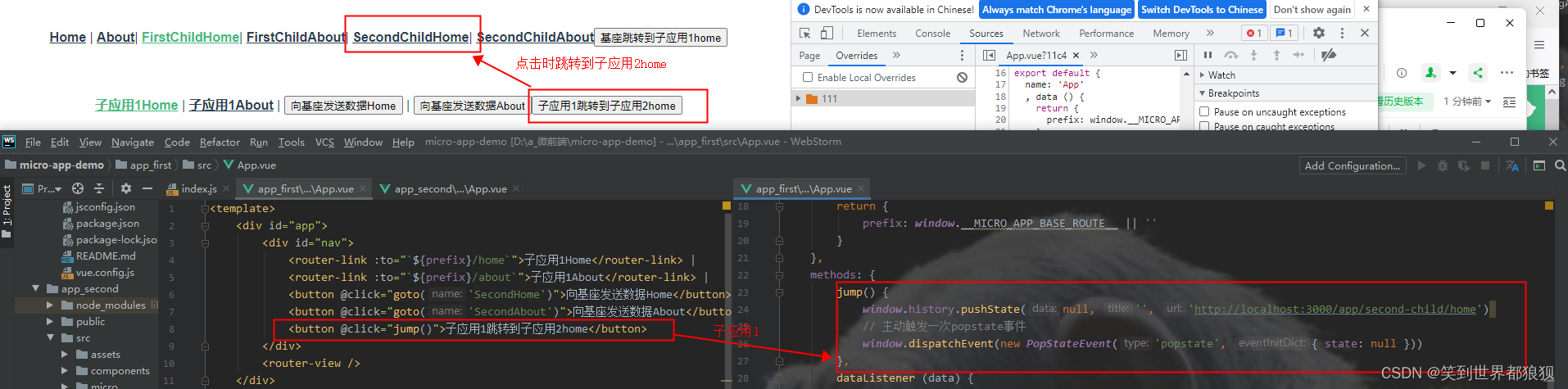Hide the Sources navigator pane
Viewport: 1568px width, 389px height.
tap(989, 55)
